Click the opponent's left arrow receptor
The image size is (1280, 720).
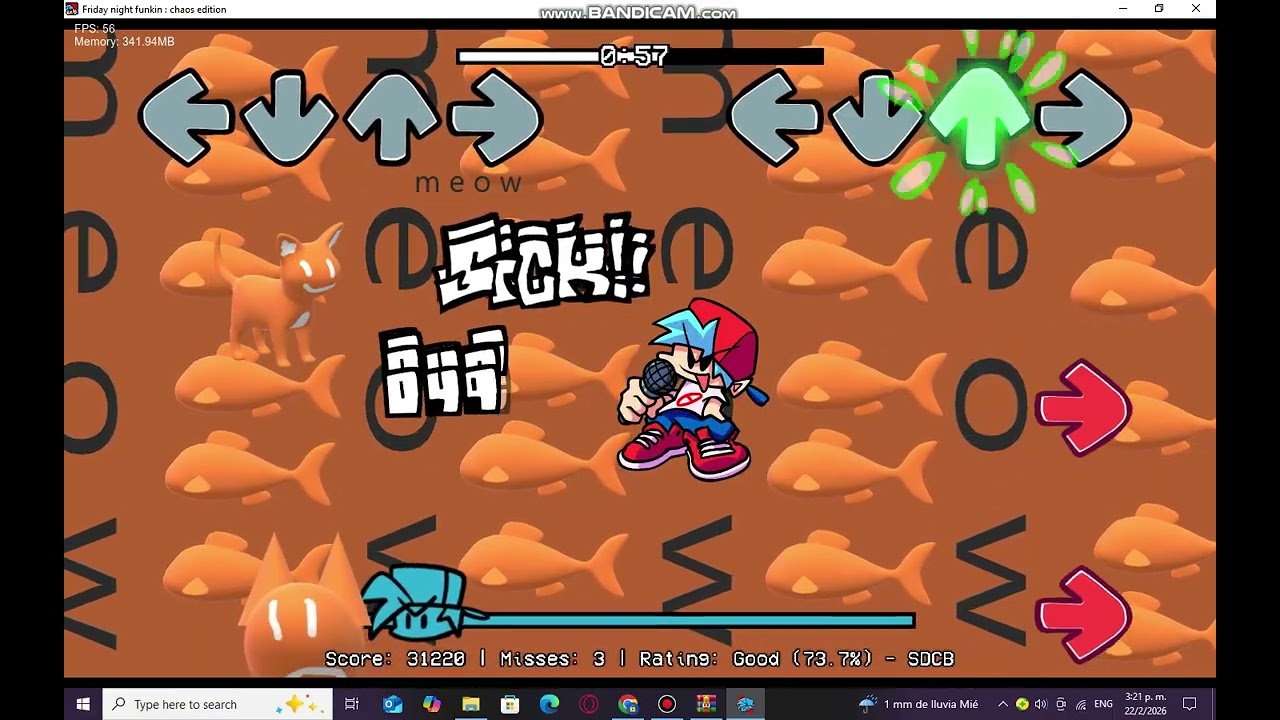pos(185,118)
